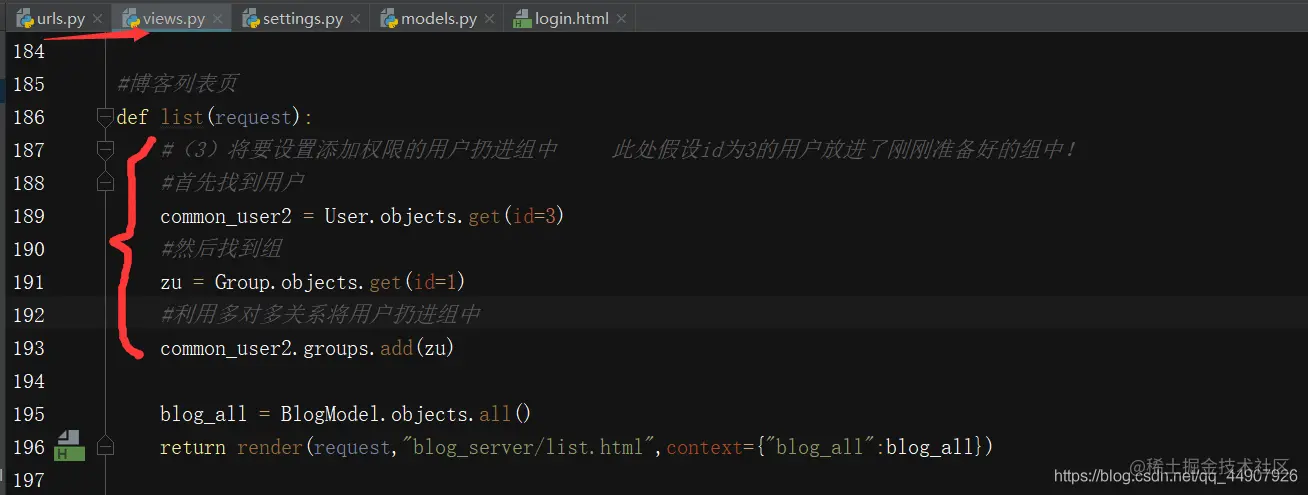Click the render call on line 196
Screen dimensions: 1308x495
[270, 447]
